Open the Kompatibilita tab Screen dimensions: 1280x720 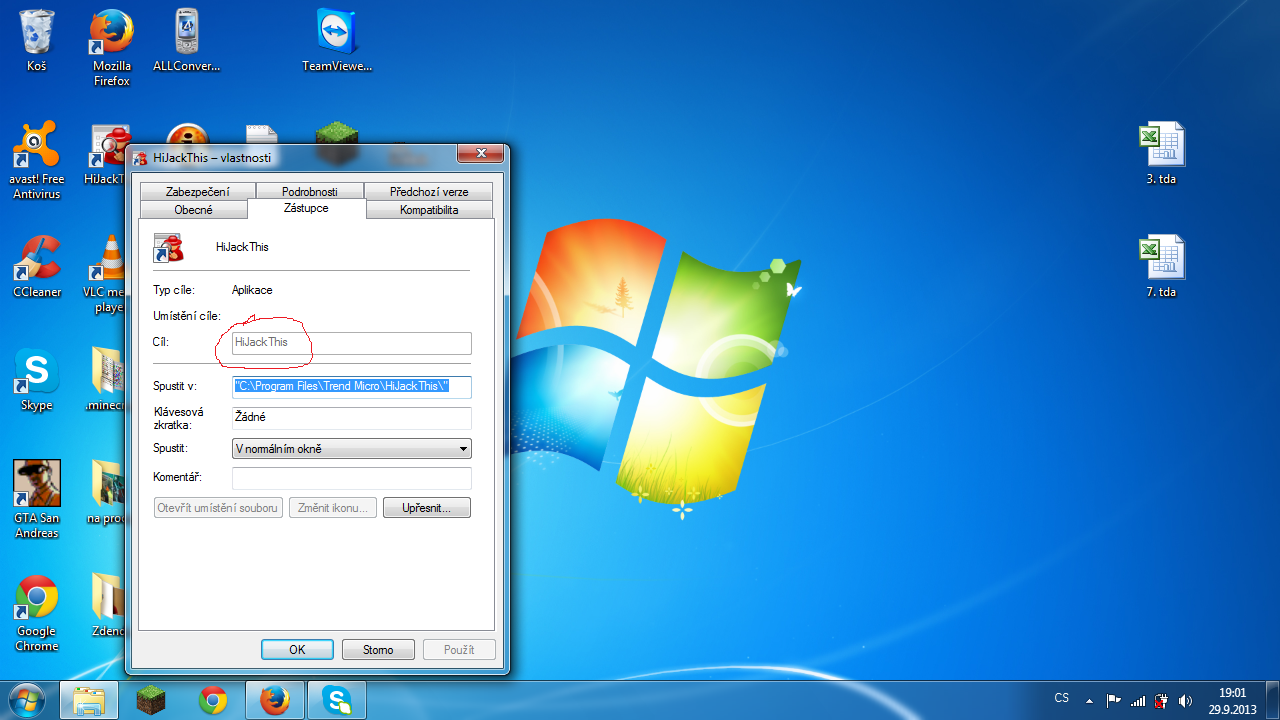click(x=429, y=210)
